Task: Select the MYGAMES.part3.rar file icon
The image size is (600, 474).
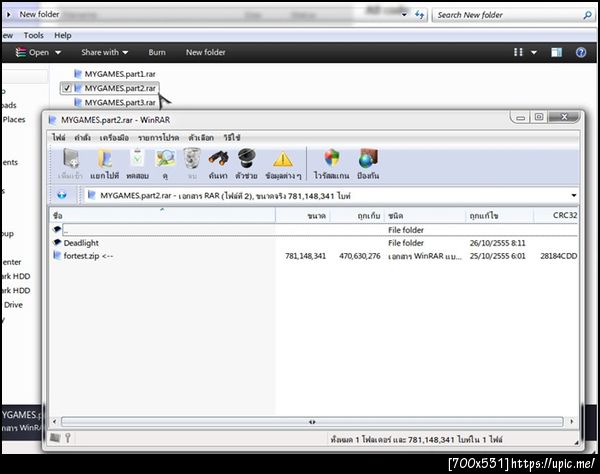Action: click(x=78, y=103)
